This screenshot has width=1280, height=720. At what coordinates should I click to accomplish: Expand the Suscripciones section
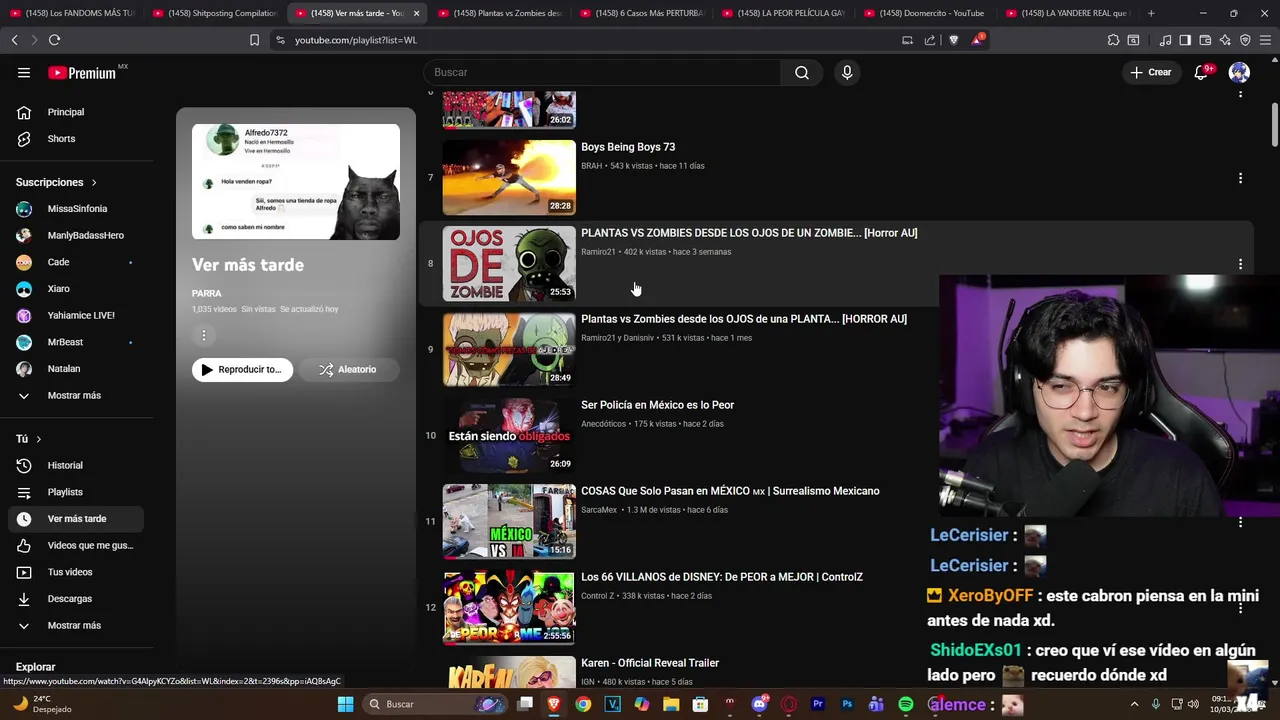[x=56, y=182]
